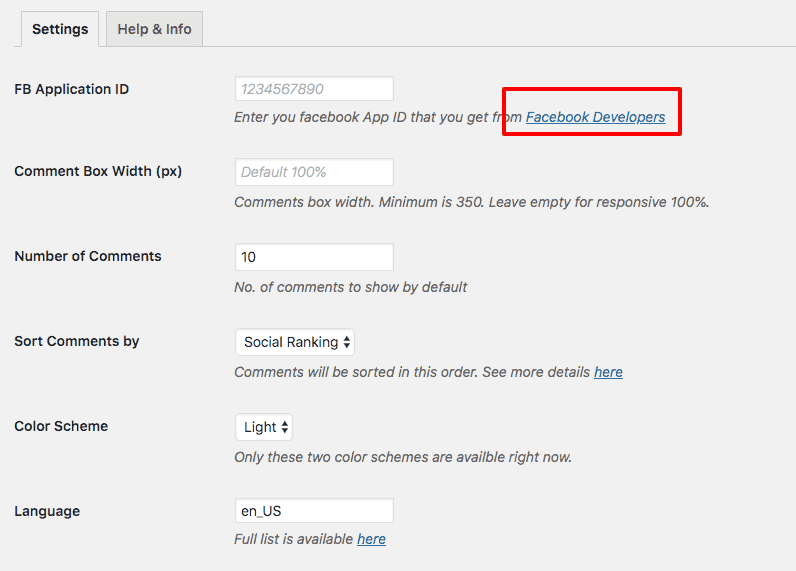This screenshot has width=796, height=571.
Task: Open the sort order details 'here' link
Action: pyautogui.click(x=608, y=372)
